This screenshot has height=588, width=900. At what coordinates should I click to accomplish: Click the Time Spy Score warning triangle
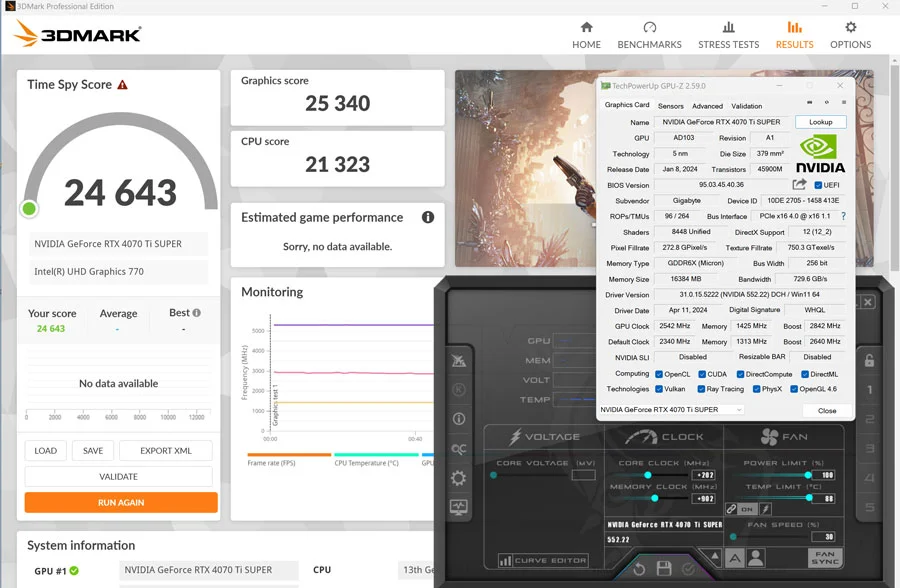122,85
